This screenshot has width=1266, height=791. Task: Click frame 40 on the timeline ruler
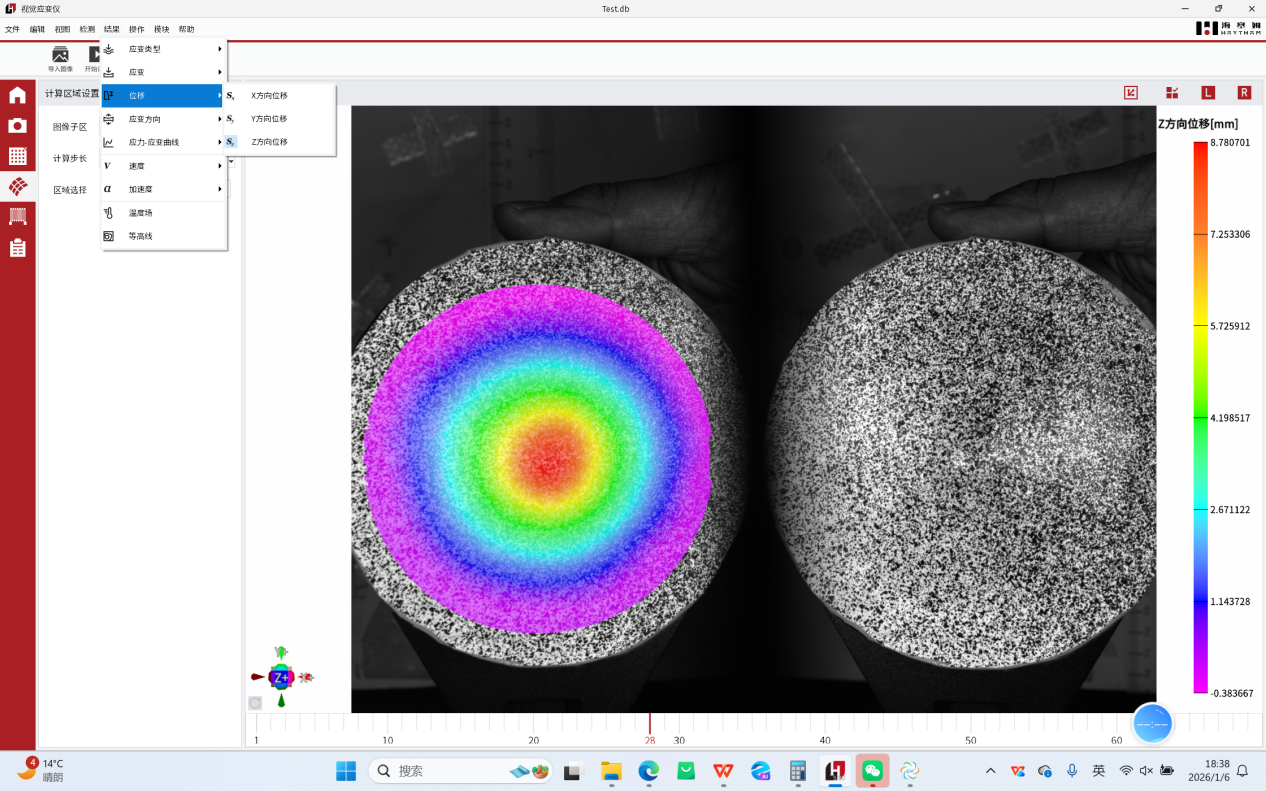(825, 731)
